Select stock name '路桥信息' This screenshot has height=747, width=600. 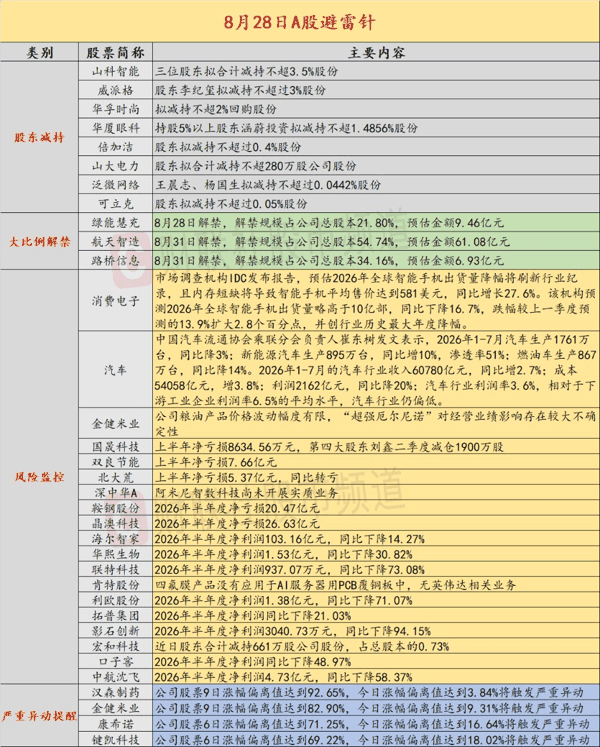point(115,261)
